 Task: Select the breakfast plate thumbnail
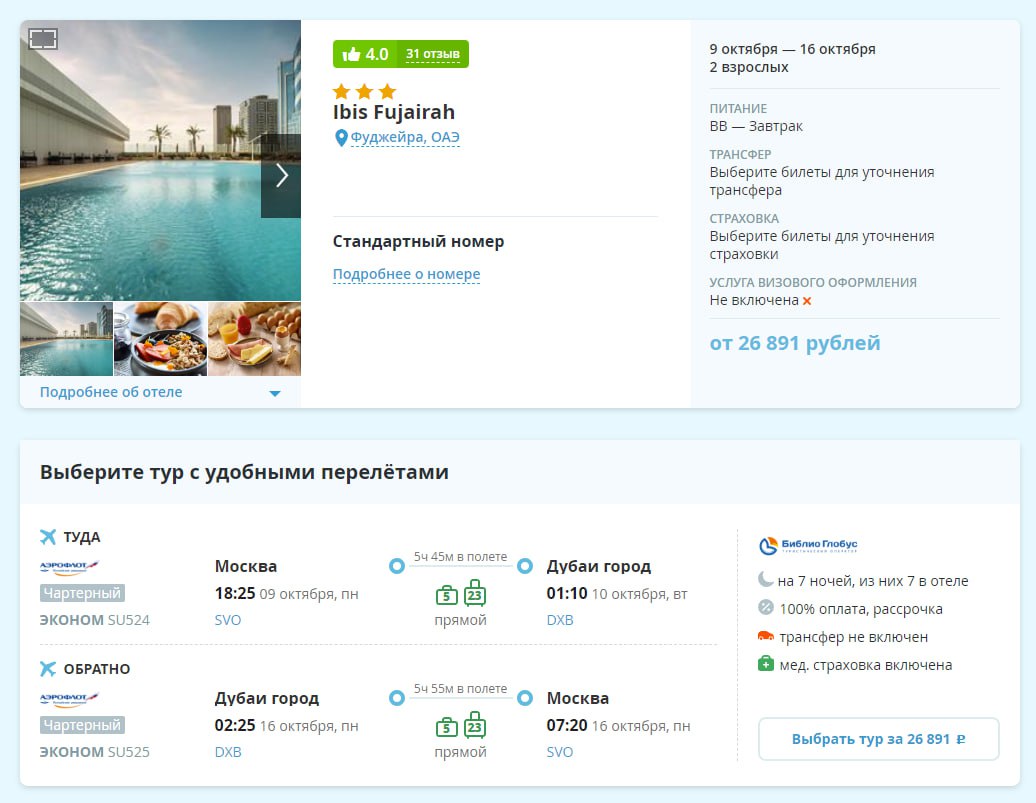[160, 339]
